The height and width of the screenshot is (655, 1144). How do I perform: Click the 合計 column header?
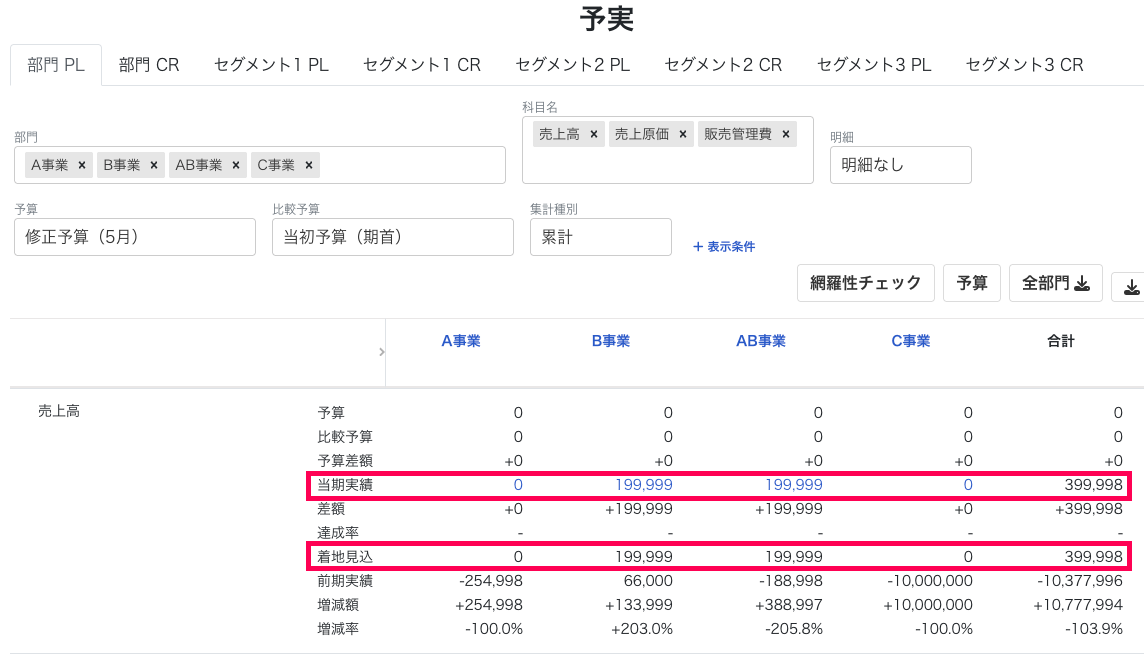1061,341
